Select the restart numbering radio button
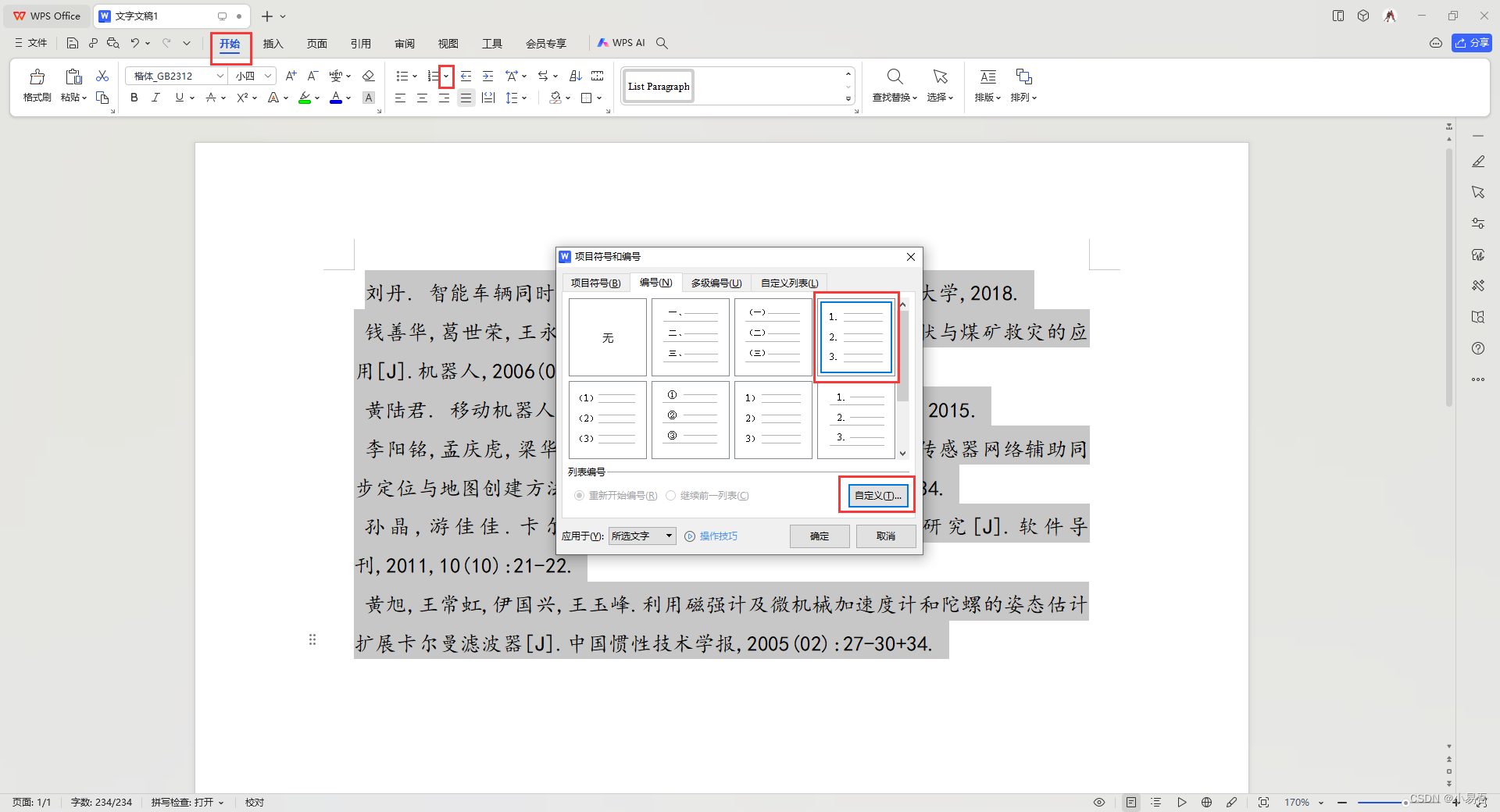This screenshot has width=1500, height=812. 579,496
